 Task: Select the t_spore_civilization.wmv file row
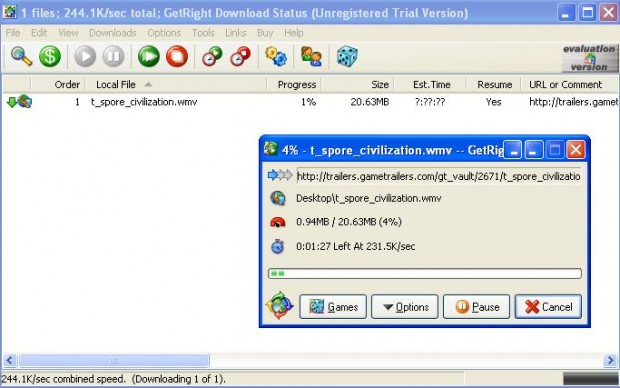[x=310, y=102]
